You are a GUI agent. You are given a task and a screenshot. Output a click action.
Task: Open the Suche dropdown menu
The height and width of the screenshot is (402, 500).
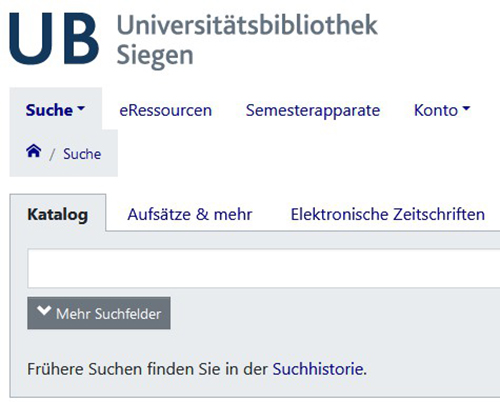tap(56, 110)
